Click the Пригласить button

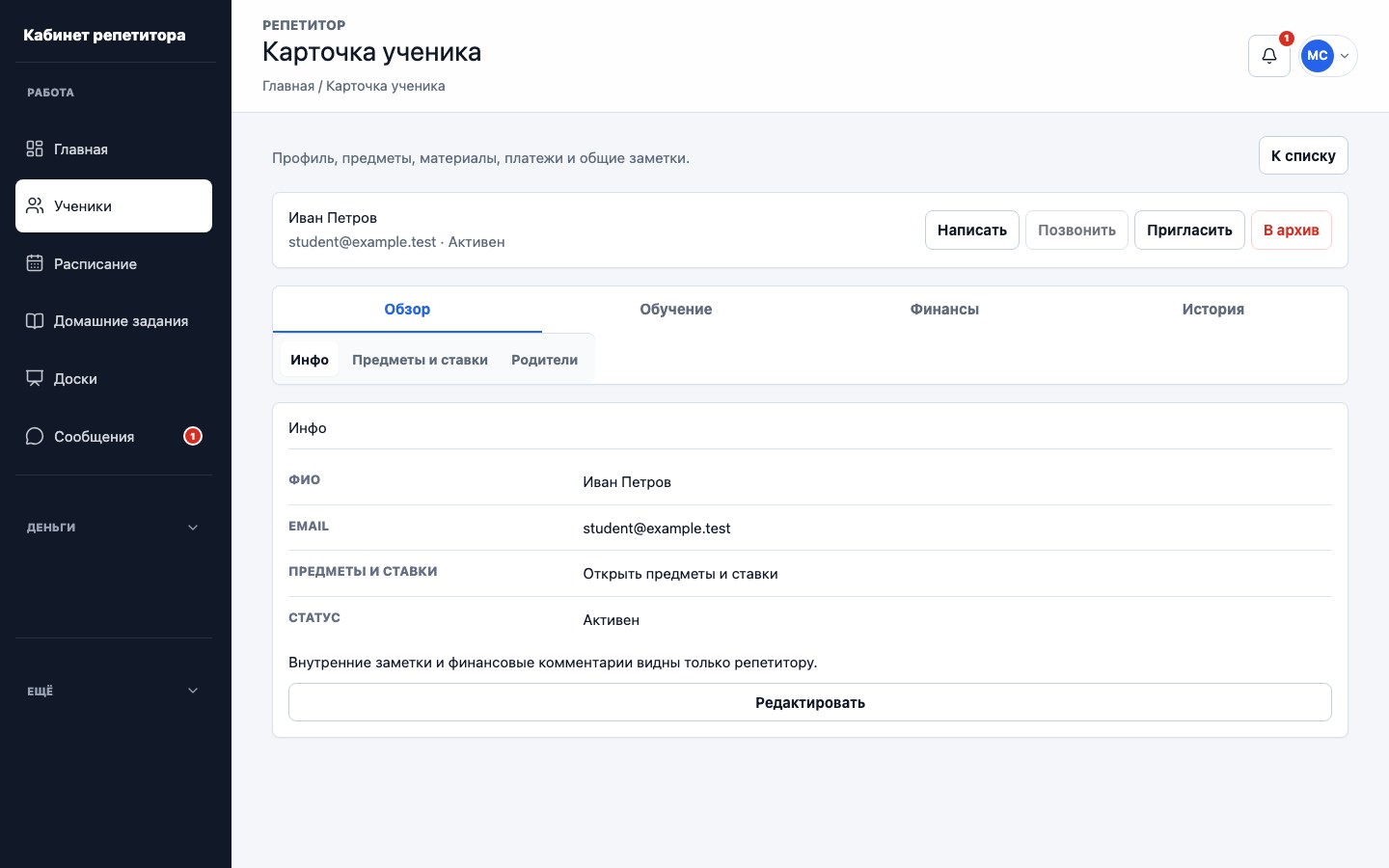(x=1189, y=231)
